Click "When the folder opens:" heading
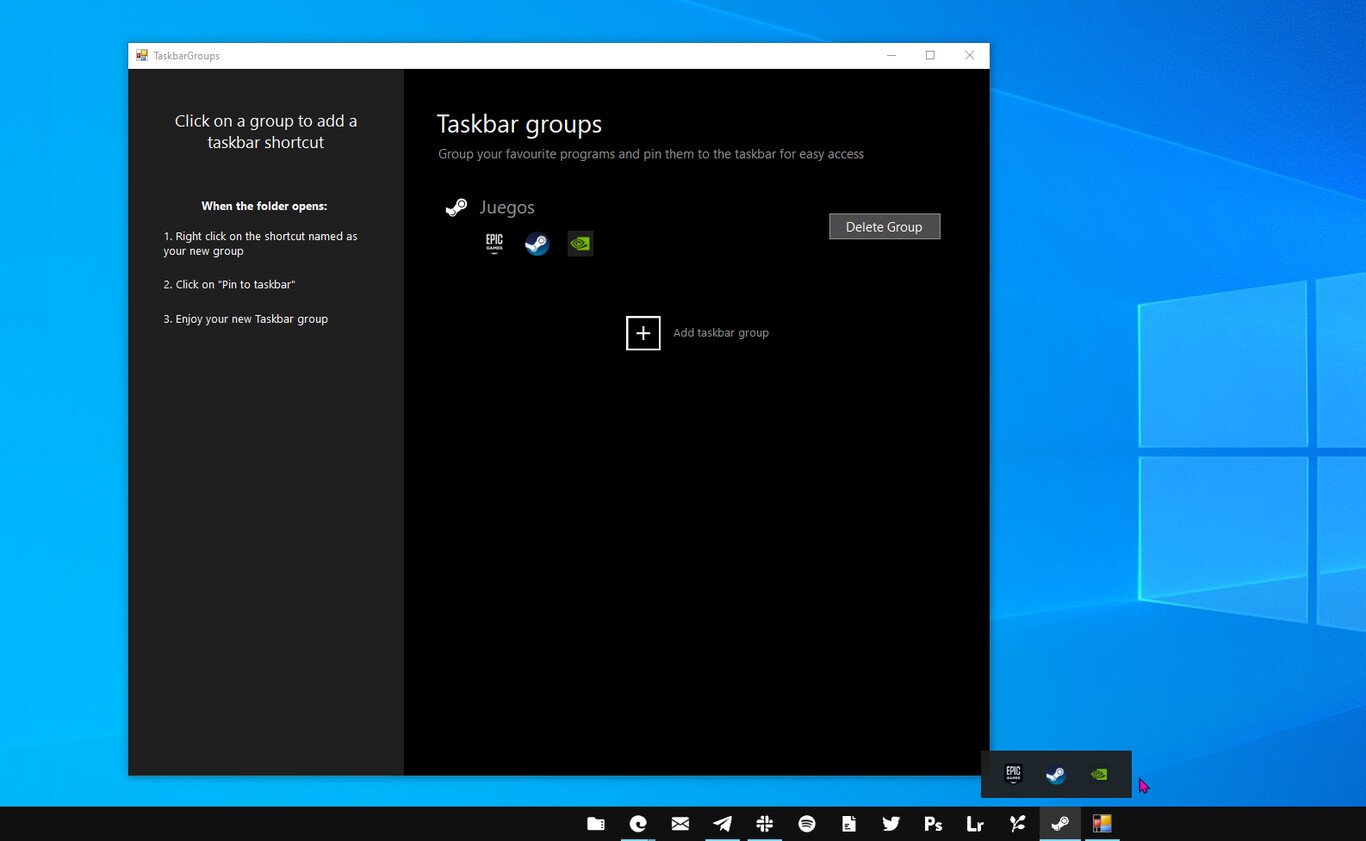This screenshot has width=1366, height=841. tap(264, 206)
